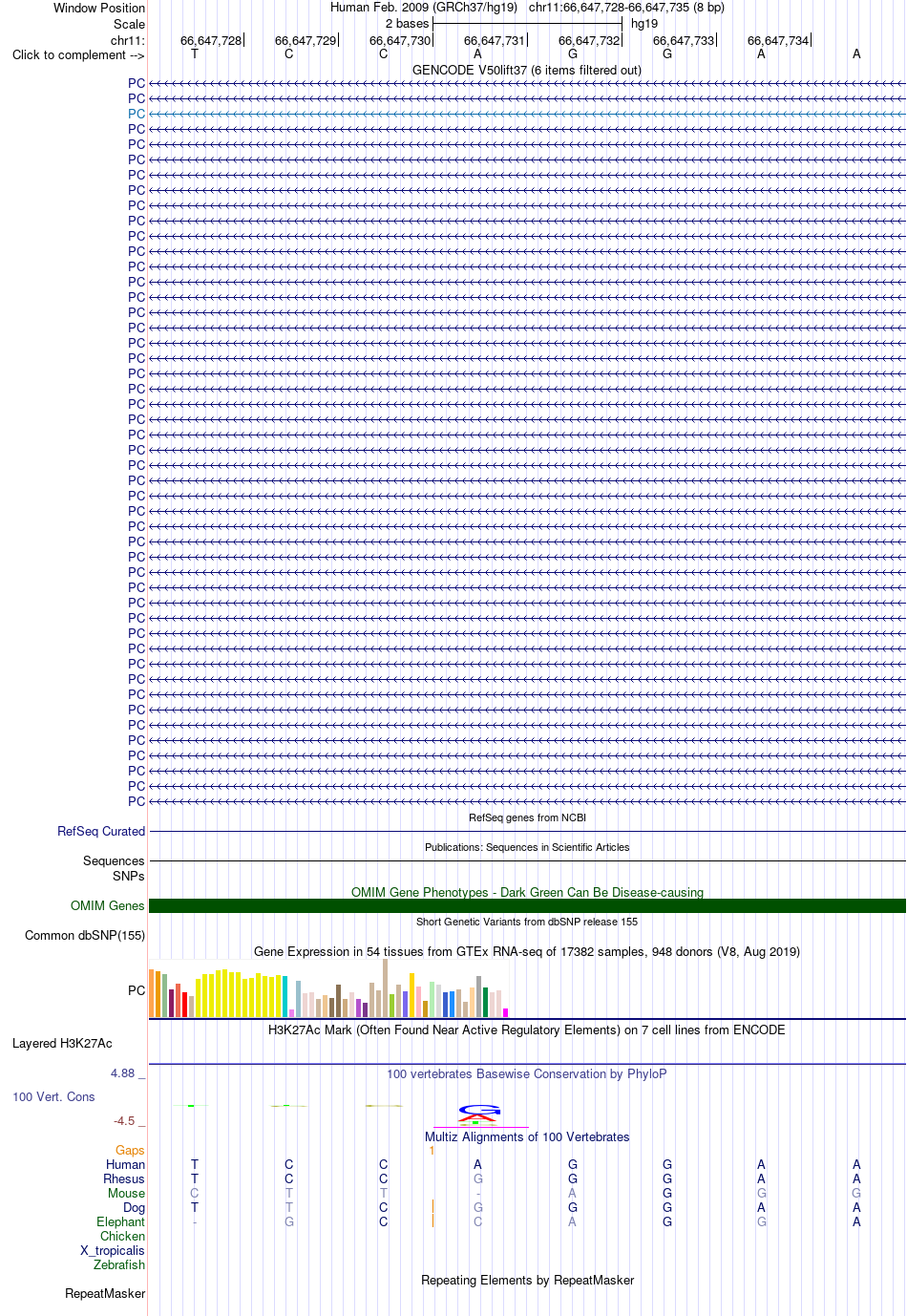This screenshot has width=907, height=1316.
Task: Select the Zebrafish alignment row label
Action: pyautogui.click(x=119, y=1264)
